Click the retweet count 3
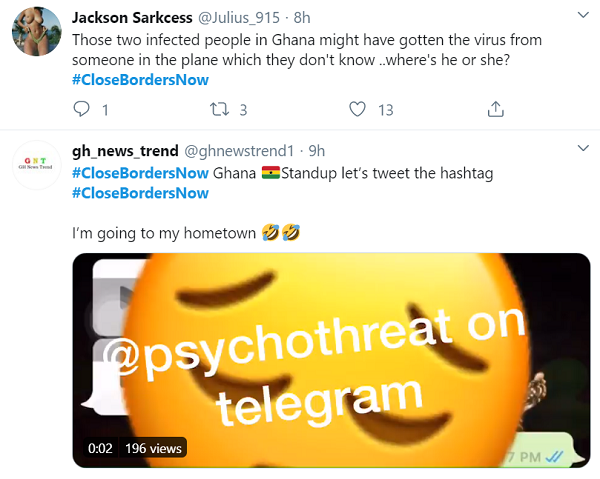The width and height of the screenshot is (600, 479). pyautogui.click(x=243, y=110)
